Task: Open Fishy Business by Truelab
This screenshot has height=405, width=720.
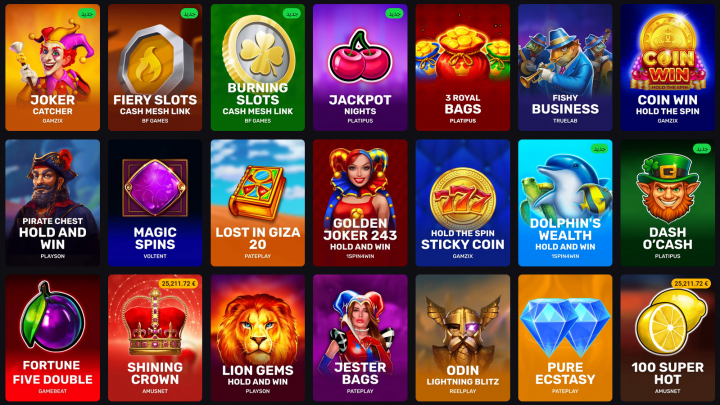Action: click(x=565, y=68)
